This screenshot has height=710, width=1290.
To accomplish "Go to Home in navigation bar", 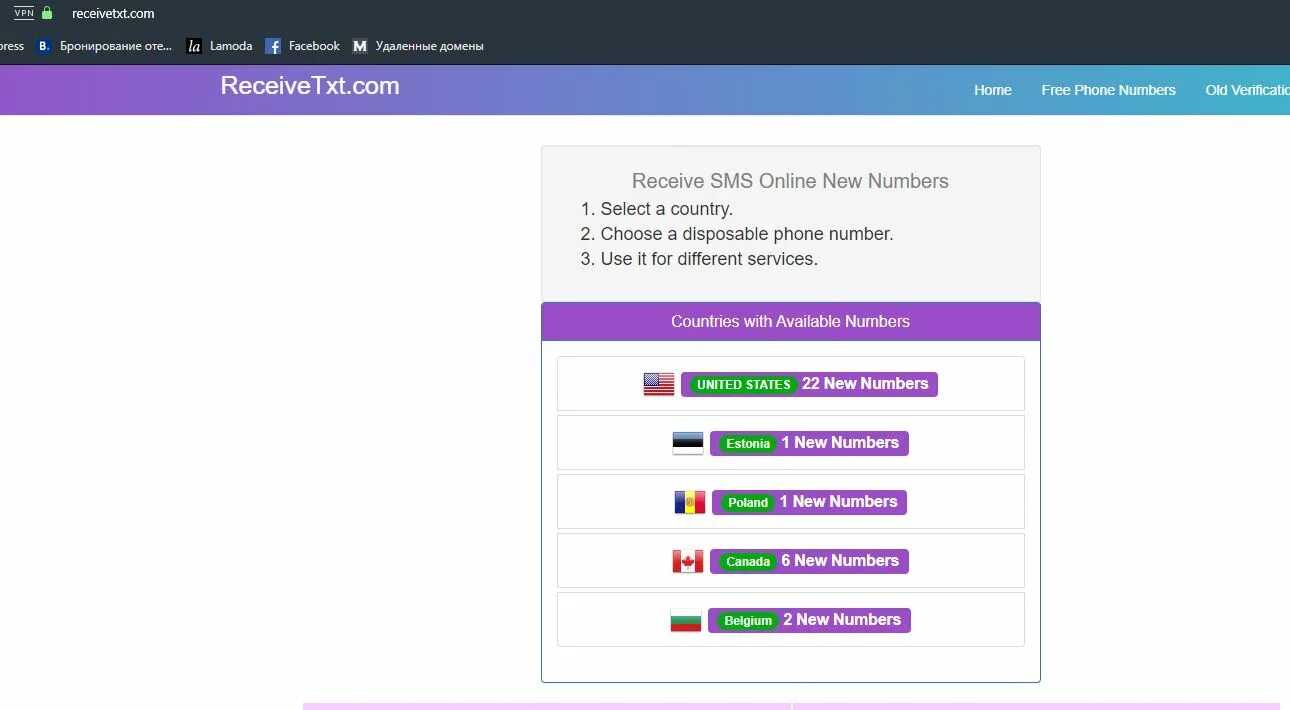I will pos(993,90).
